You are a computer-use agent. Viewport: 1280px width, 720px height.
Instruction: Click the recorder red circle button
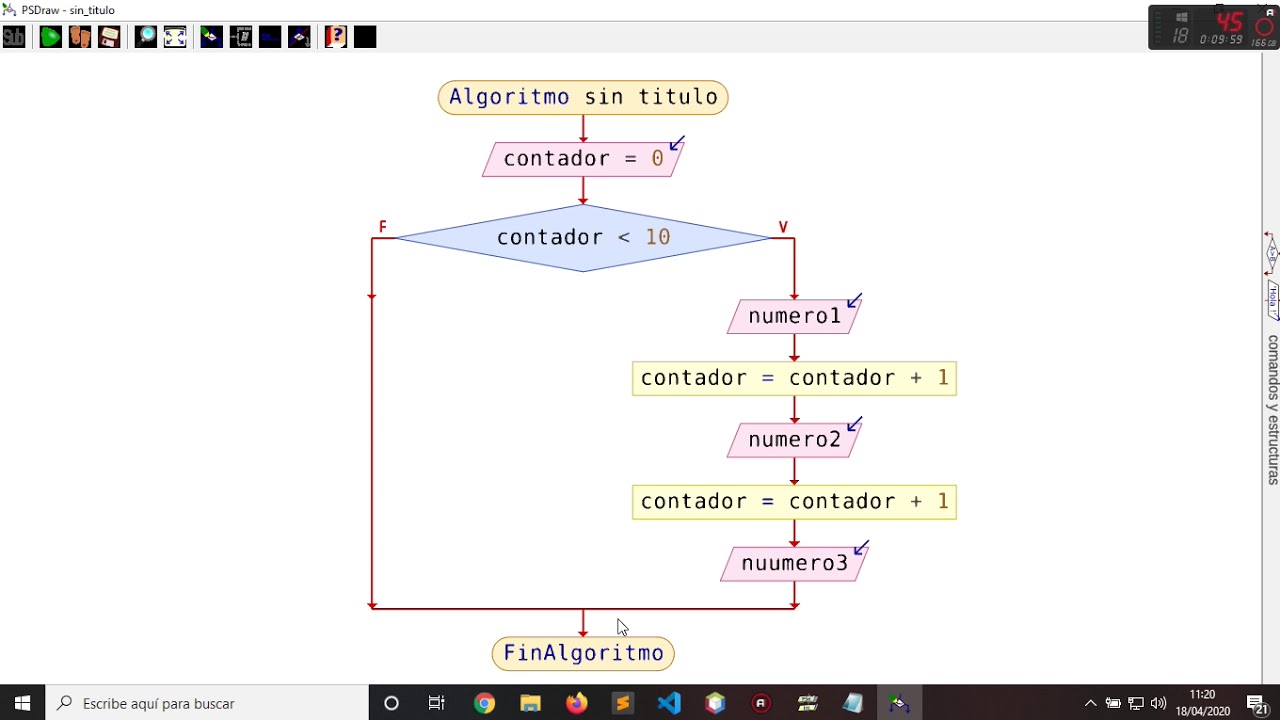tap(1264, 26)
